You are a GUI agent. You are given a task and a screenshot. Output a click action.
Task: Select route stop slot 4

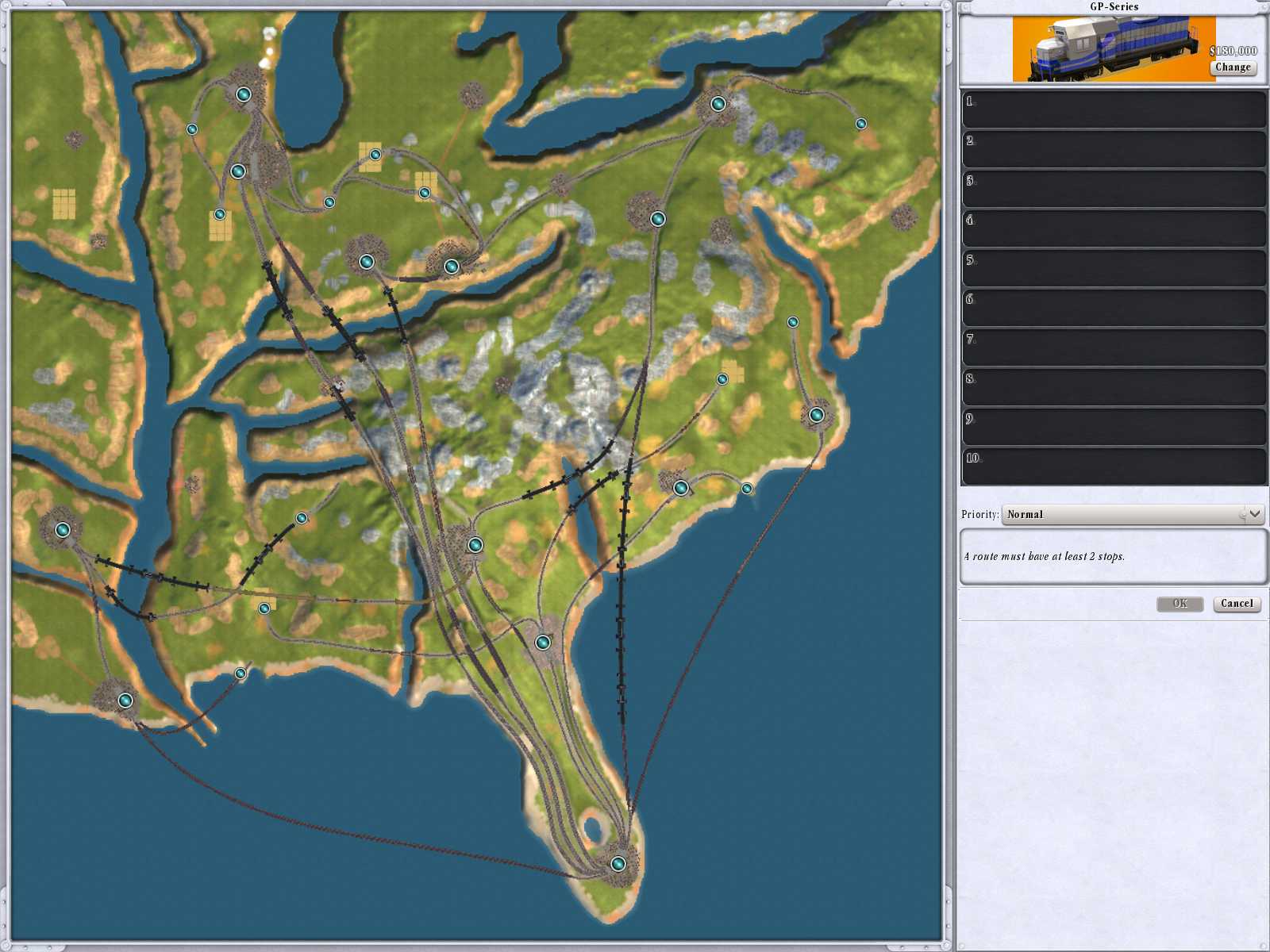pos(1114,228)
